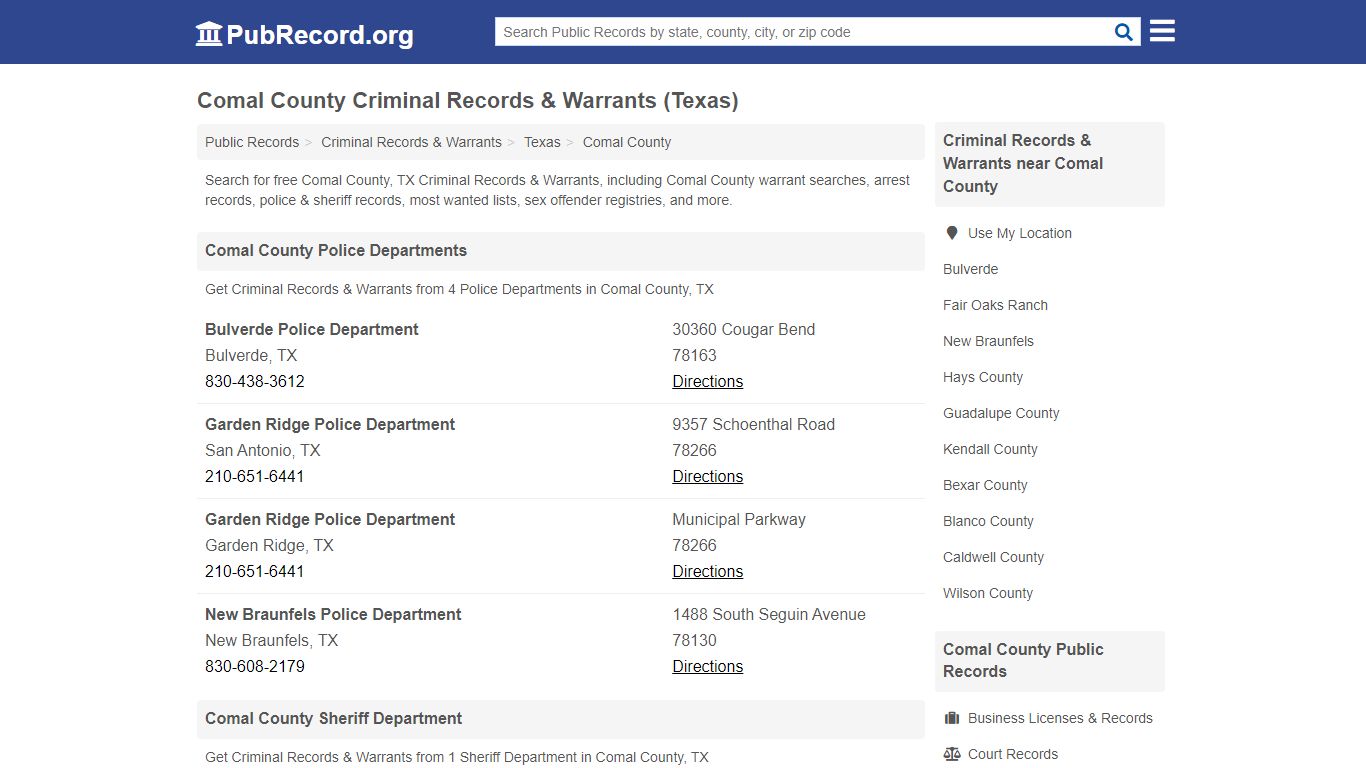Open Criminal Records & Warrants breadcrumb
Image resolution: width=1366 pixels, height=768 pixels.
click(411, 142)
